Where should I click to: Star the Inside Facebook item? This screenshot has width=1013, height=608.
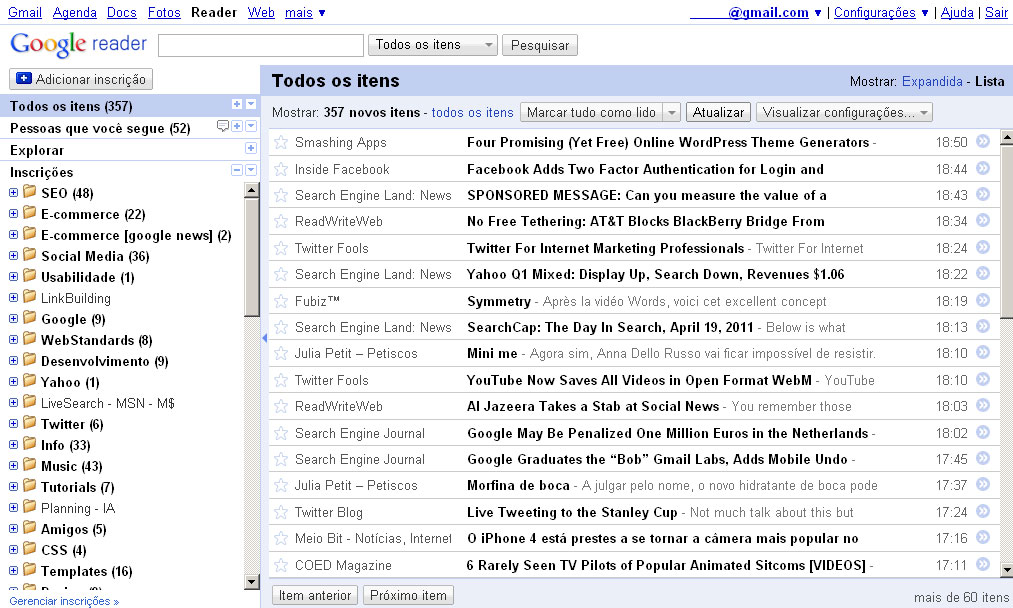pos(281,169)
